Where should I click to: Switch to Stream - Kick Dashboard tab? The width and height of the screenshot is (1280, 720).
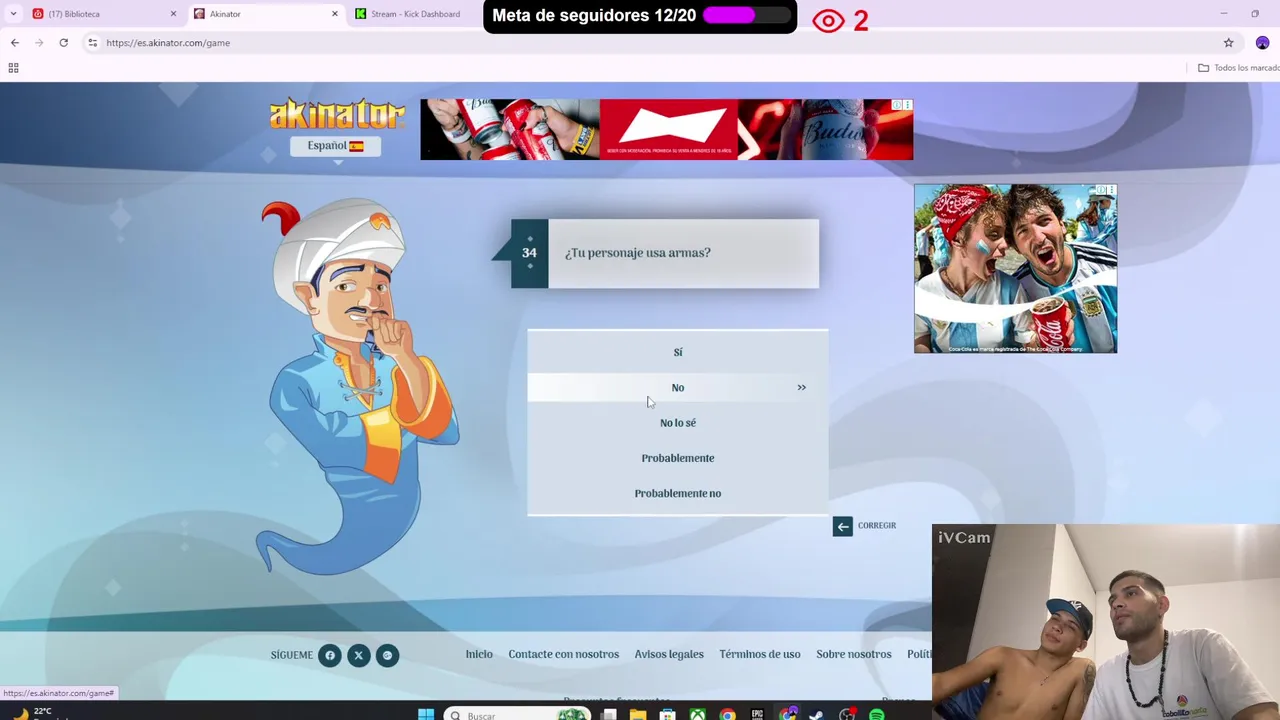pos(415,14)
